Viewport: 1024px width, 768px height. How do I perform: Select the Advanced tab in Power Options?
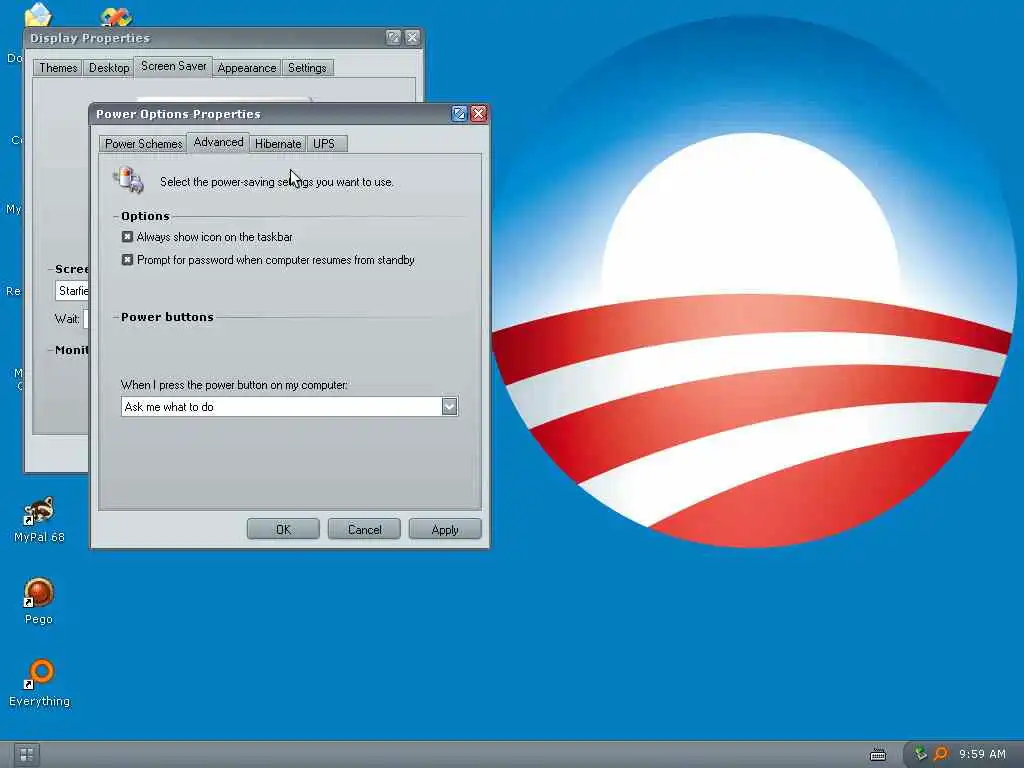tap(218, 142)
